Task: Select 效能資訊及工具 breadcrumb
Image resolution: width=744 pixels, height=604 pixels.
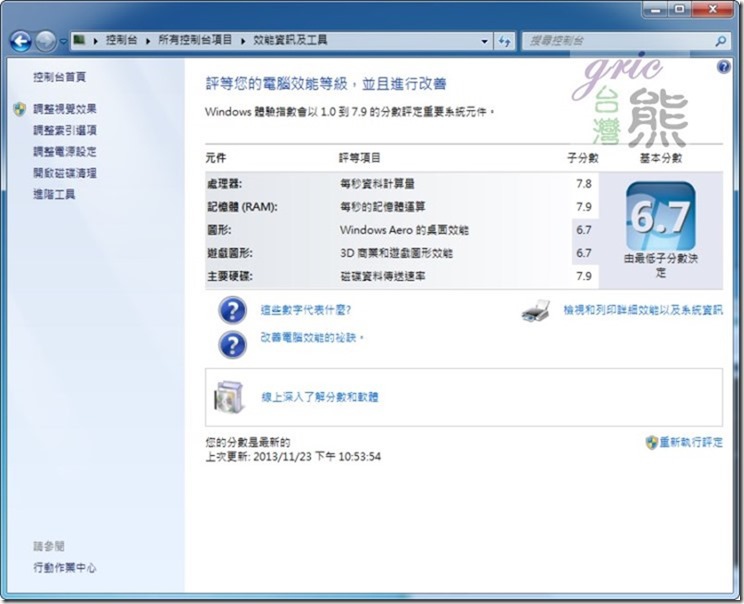Action: [290, 40]
